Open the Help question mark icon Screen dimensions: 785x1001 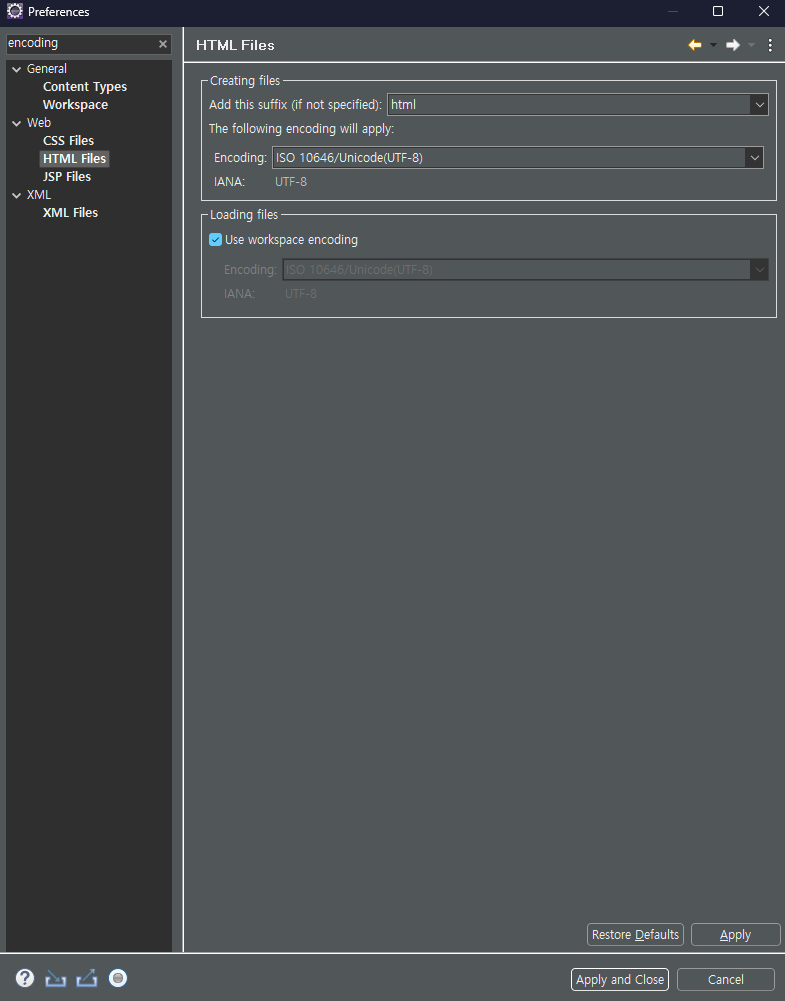[25, 978]
